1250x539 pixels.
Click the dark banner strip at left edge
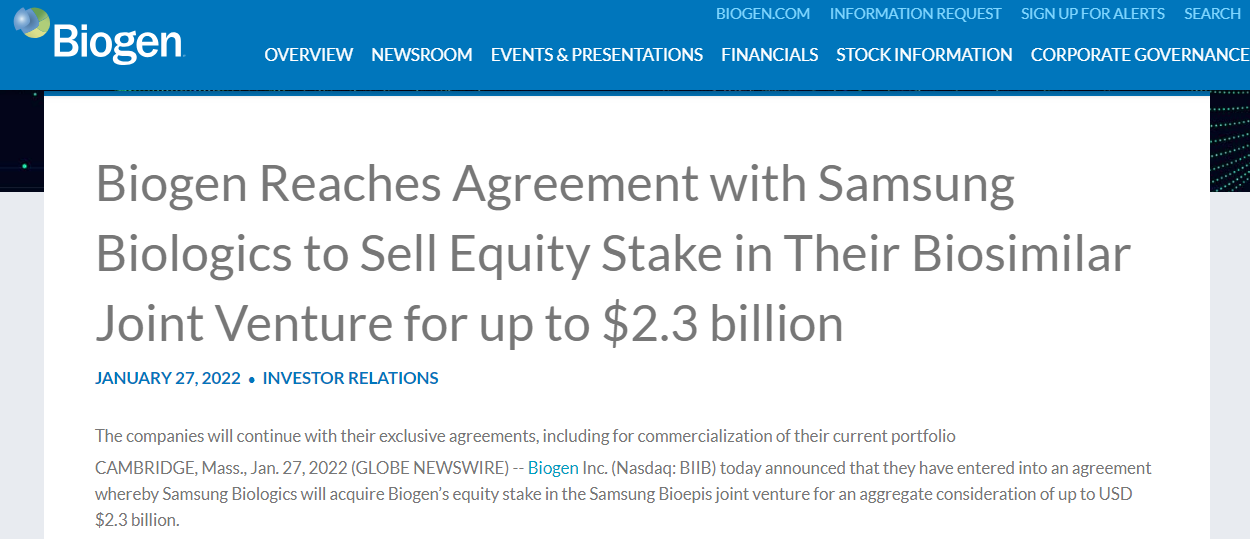pyautogui.click(x=21, y=140)
